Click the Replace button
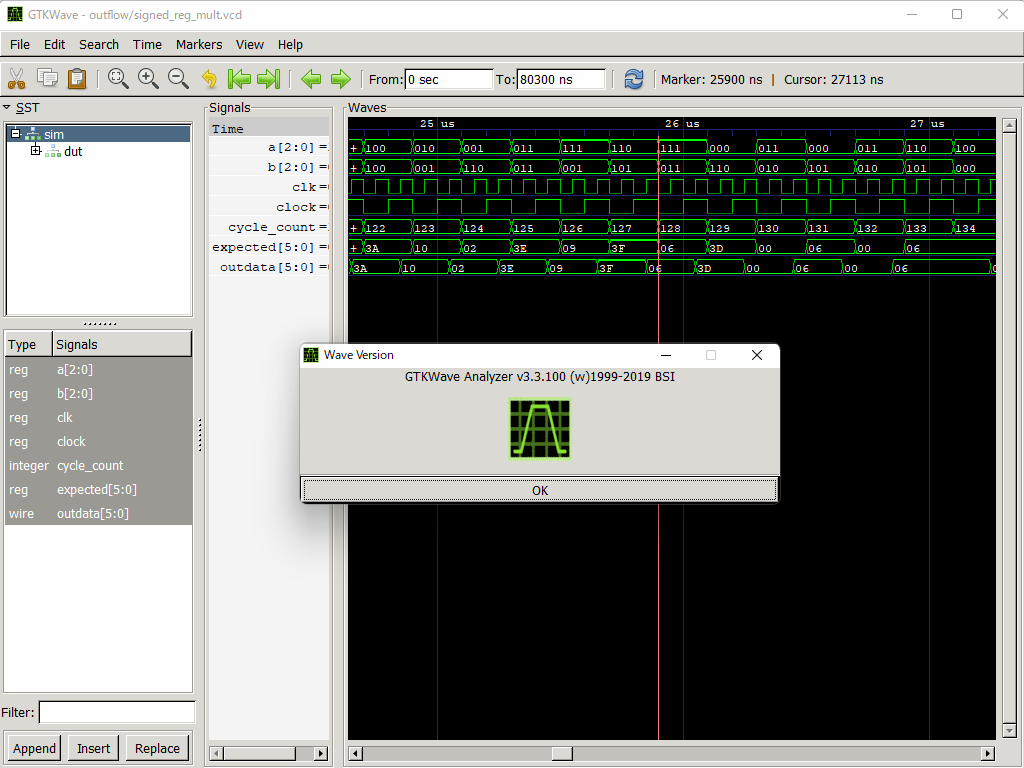1024x768 pixels. click(157, 748)
